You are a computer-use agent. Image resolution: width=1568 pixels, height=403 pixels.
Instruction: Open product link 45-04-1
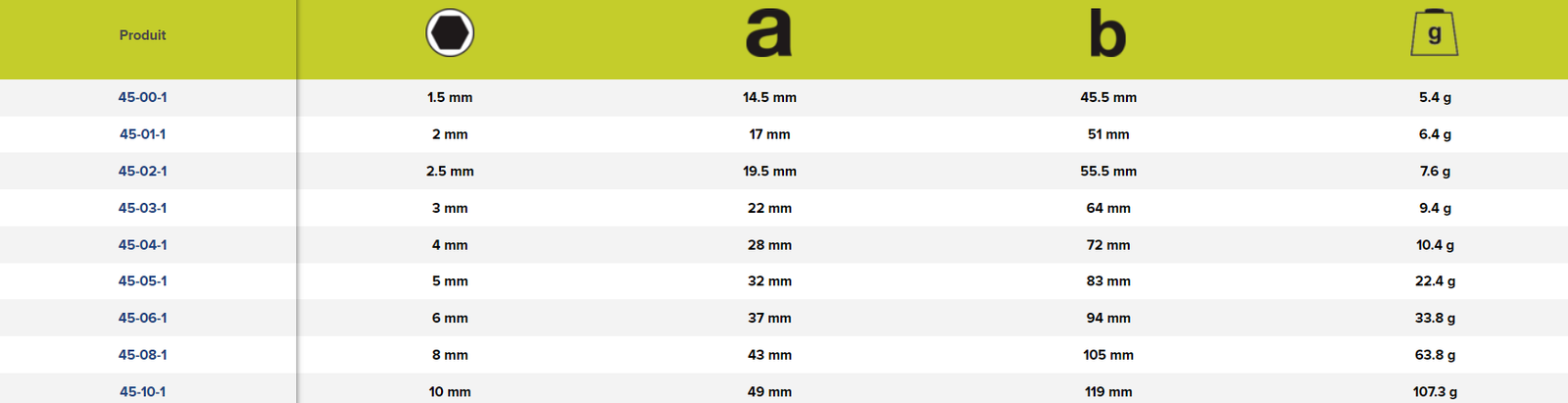pos(143,245)
